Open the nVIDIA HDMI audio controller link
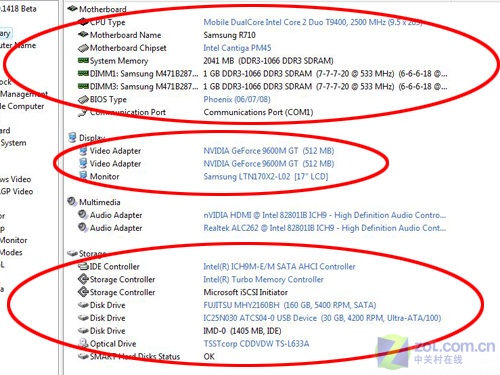Screen dimensions: 500x375 [325, 215]
